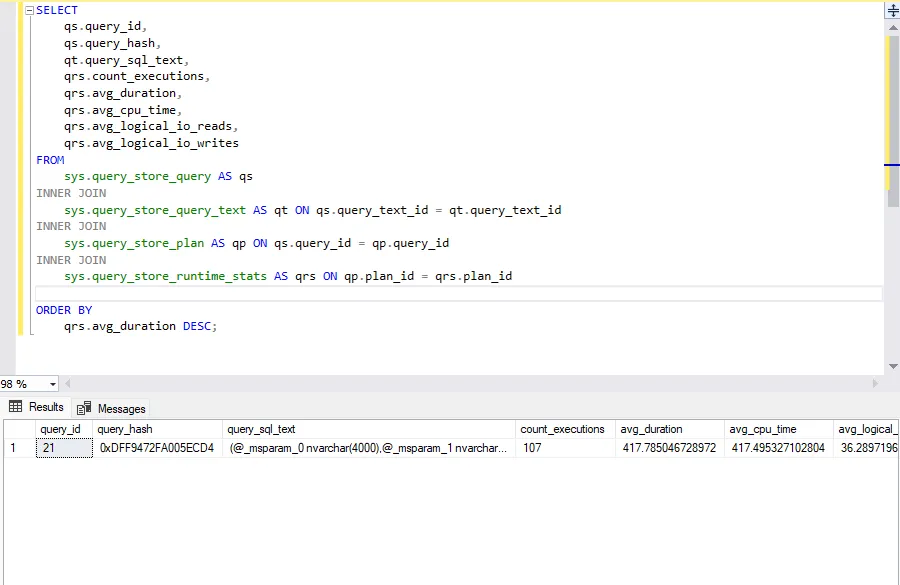
Task: Select the query hash cell 0xDFF9472FA005ECD4
Action: click(156, 448)
